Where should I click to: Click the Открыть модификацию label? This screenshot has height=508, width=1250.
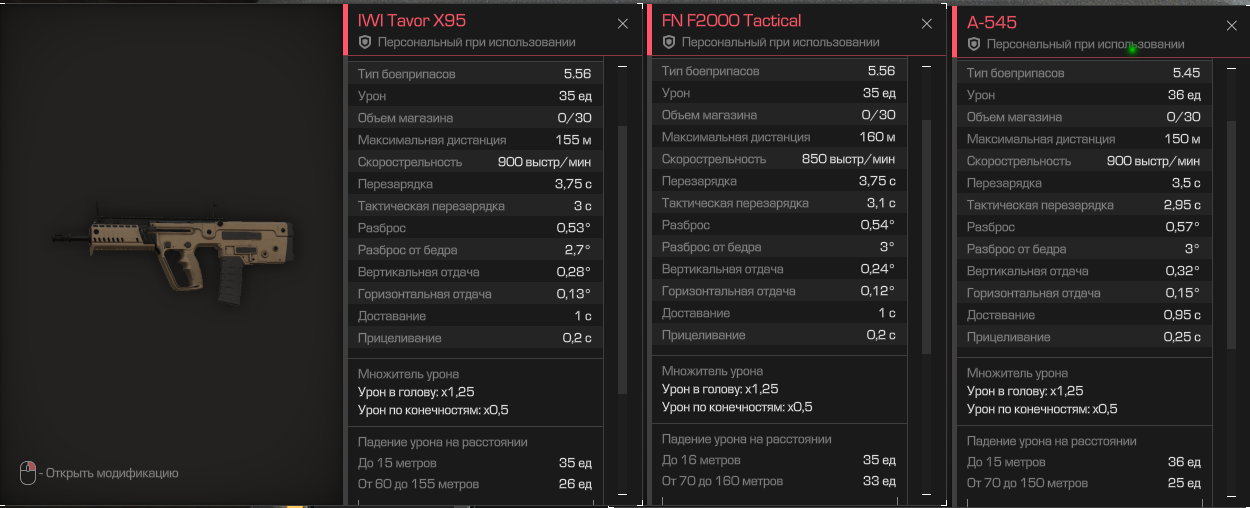[x=112, y=473]
